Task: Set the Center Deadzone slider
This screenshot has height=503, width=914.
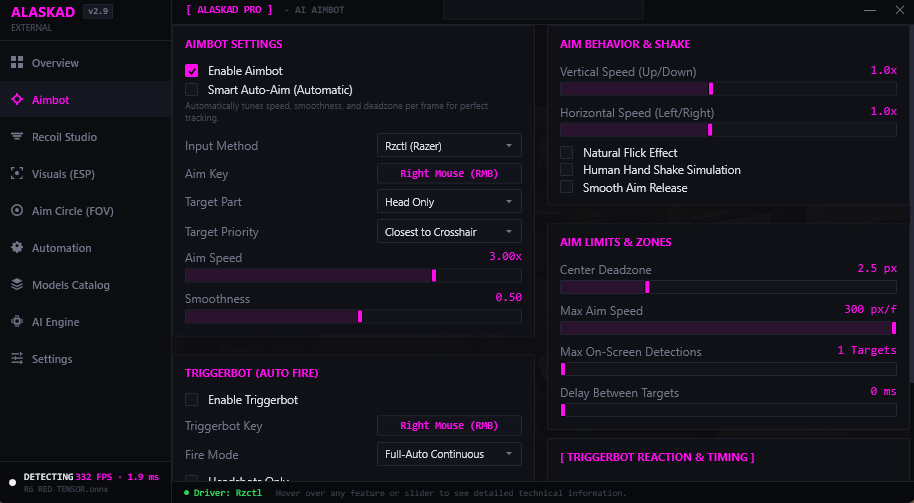Action: tap(727, 287)
